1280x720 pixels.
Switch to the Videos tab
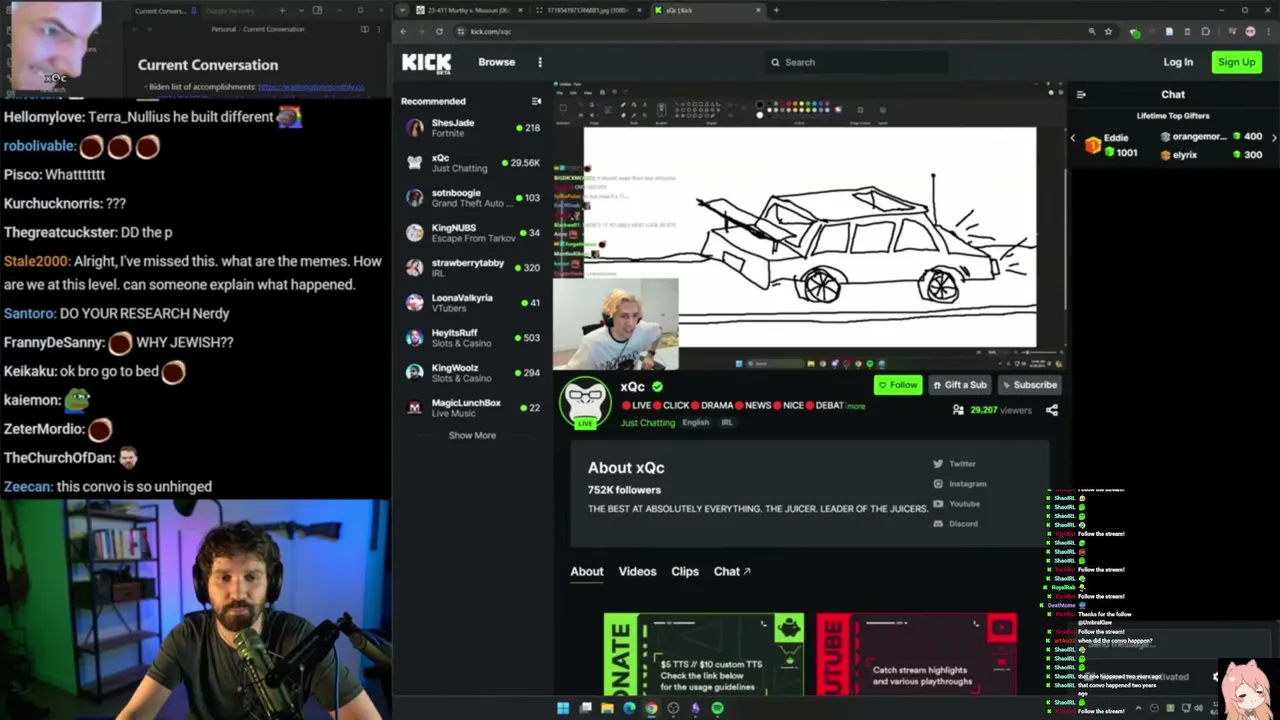pyautogui.click(x=637, y=572)
